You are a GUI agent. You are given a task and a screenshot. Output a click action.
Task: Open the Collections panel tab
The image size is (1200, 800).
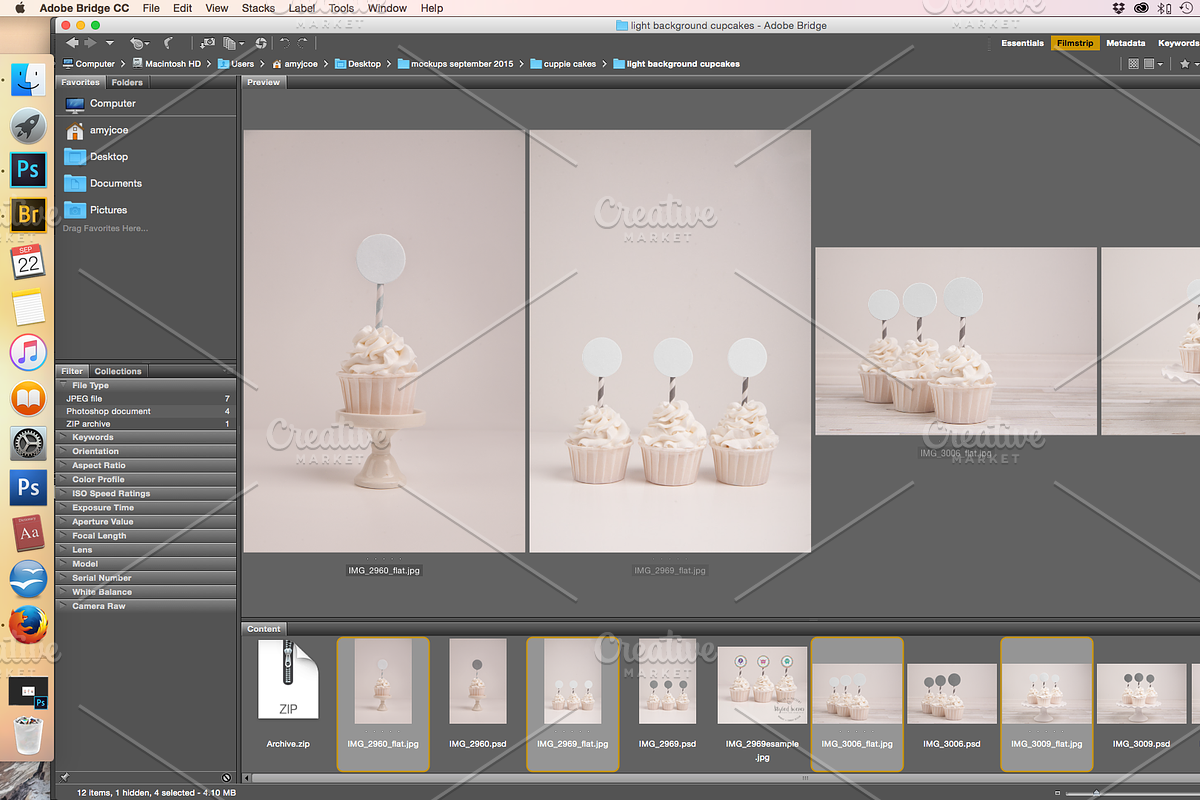118,371
